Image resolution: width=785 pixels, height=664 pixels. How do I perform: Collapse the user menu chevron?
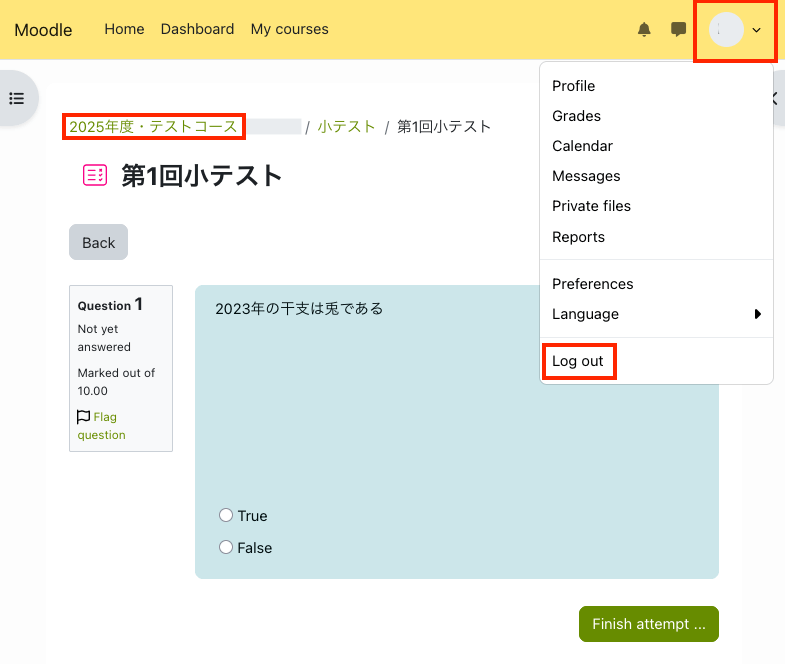[x=757, y=30]
